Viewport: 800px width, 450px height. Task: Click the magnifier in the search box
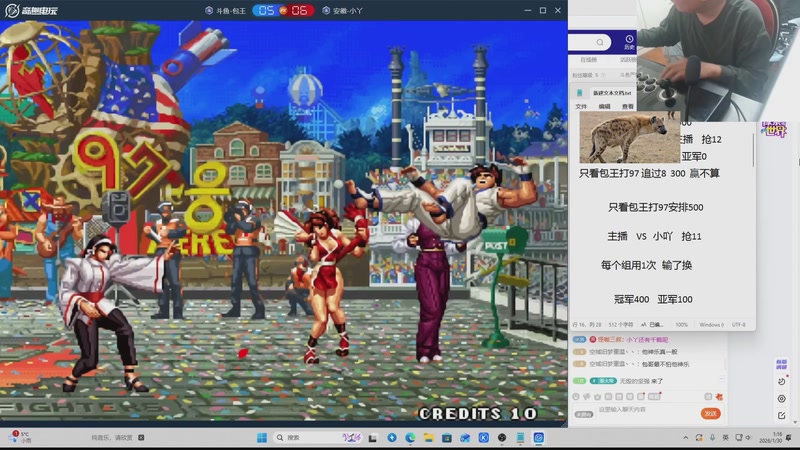[x=600, y=42]
